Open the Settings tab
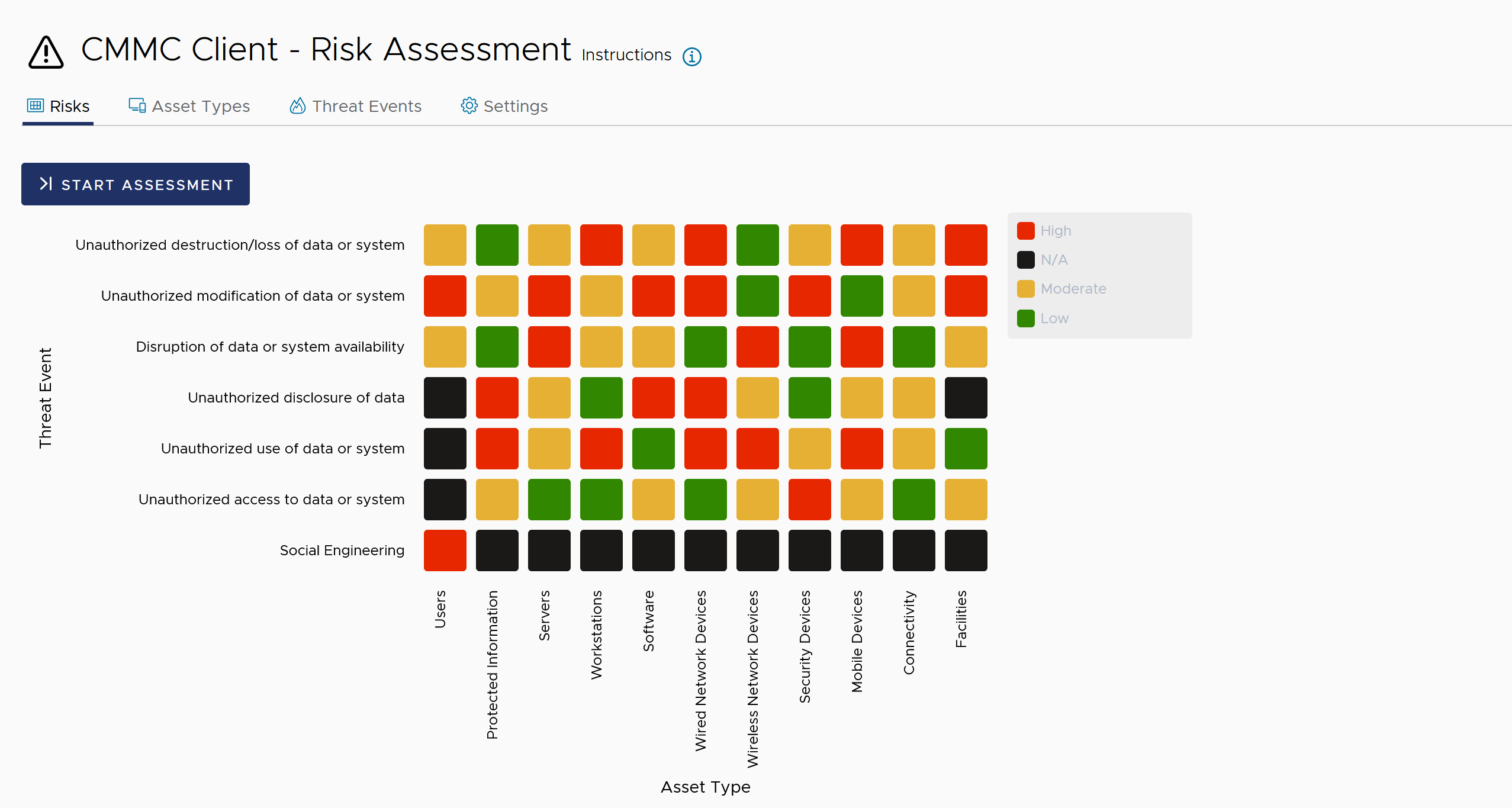 (515, 106)
